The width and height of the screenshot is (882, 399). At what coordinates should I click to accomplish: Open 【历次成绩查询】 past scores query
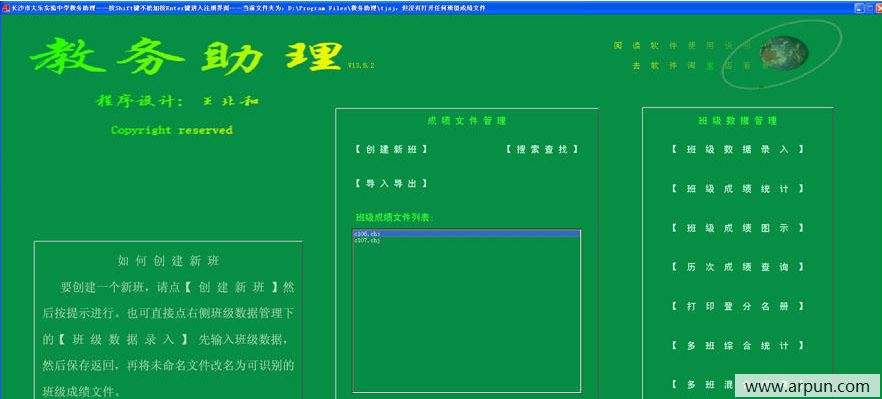point(737,267)
